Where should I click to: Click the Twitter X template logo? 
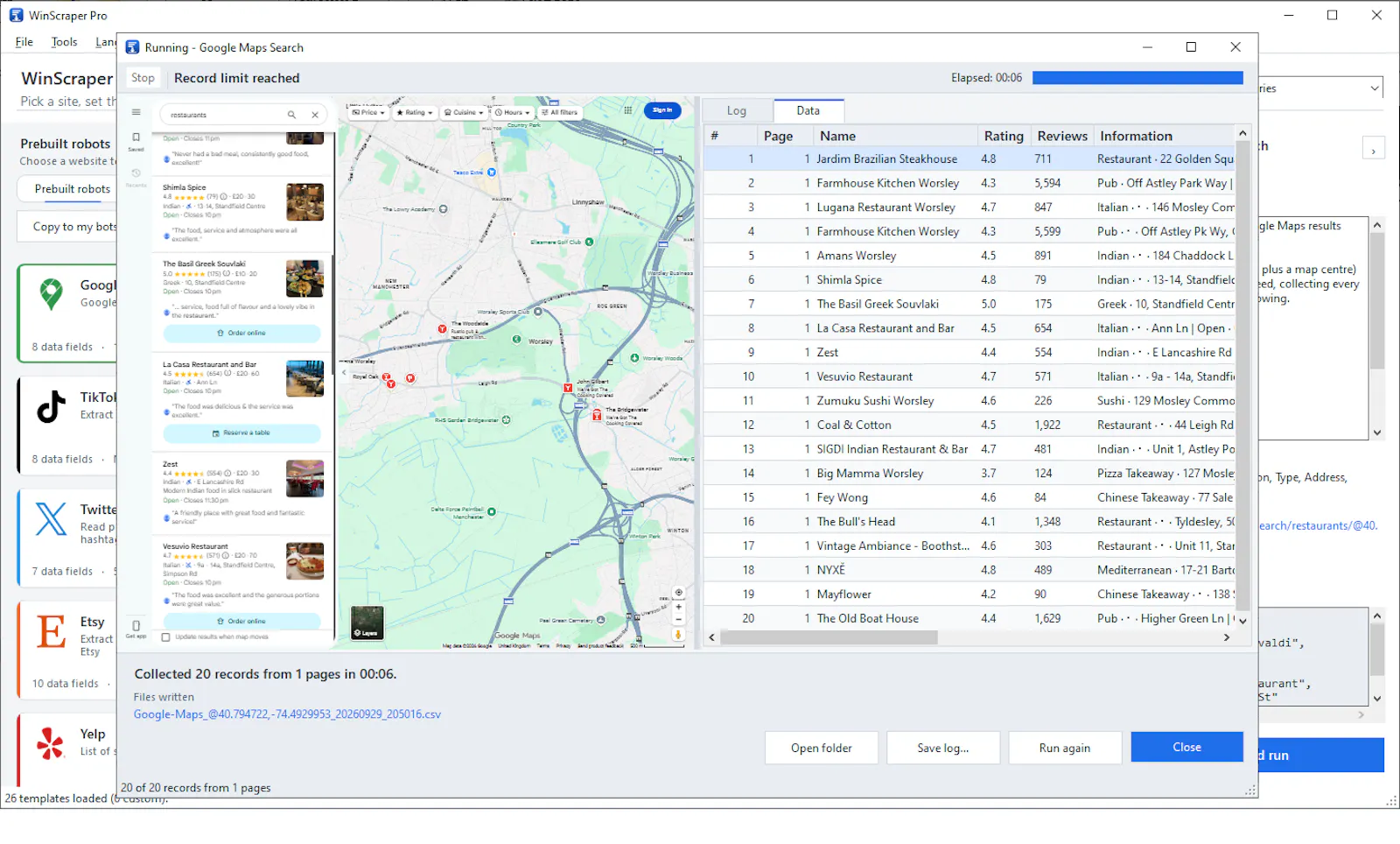point(51,518)
